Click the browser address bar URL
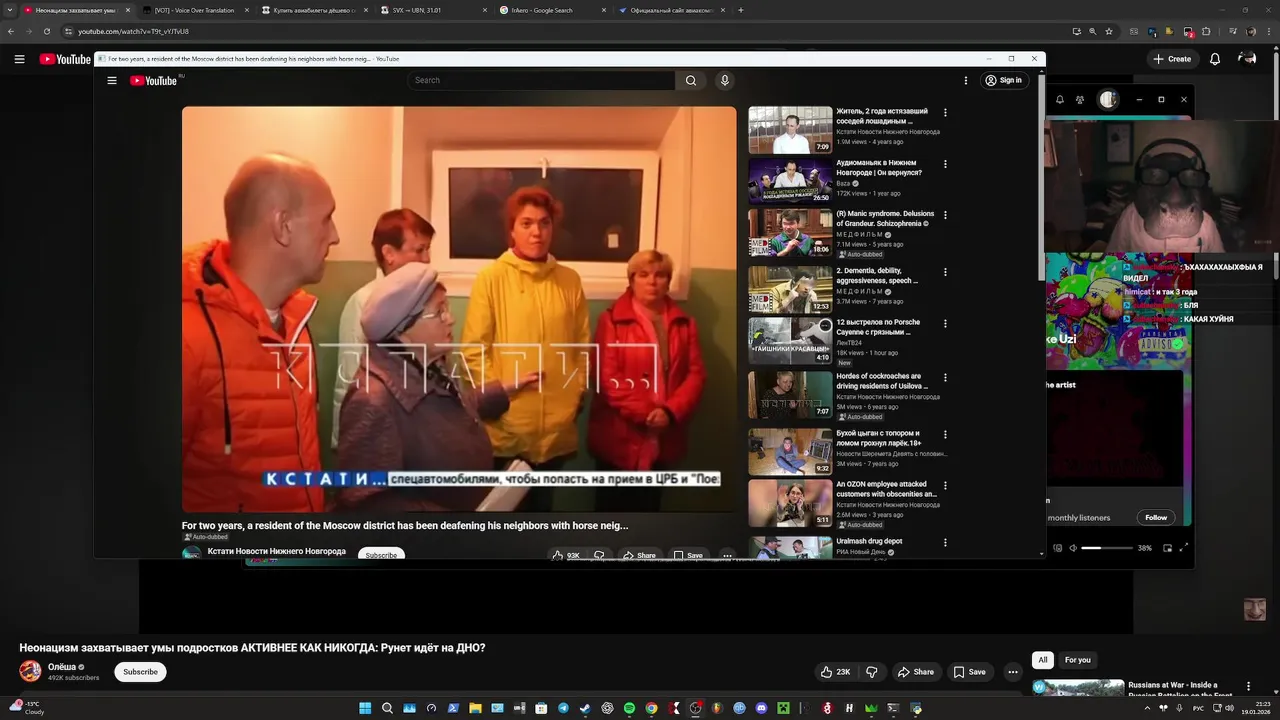 coord(133,31)
